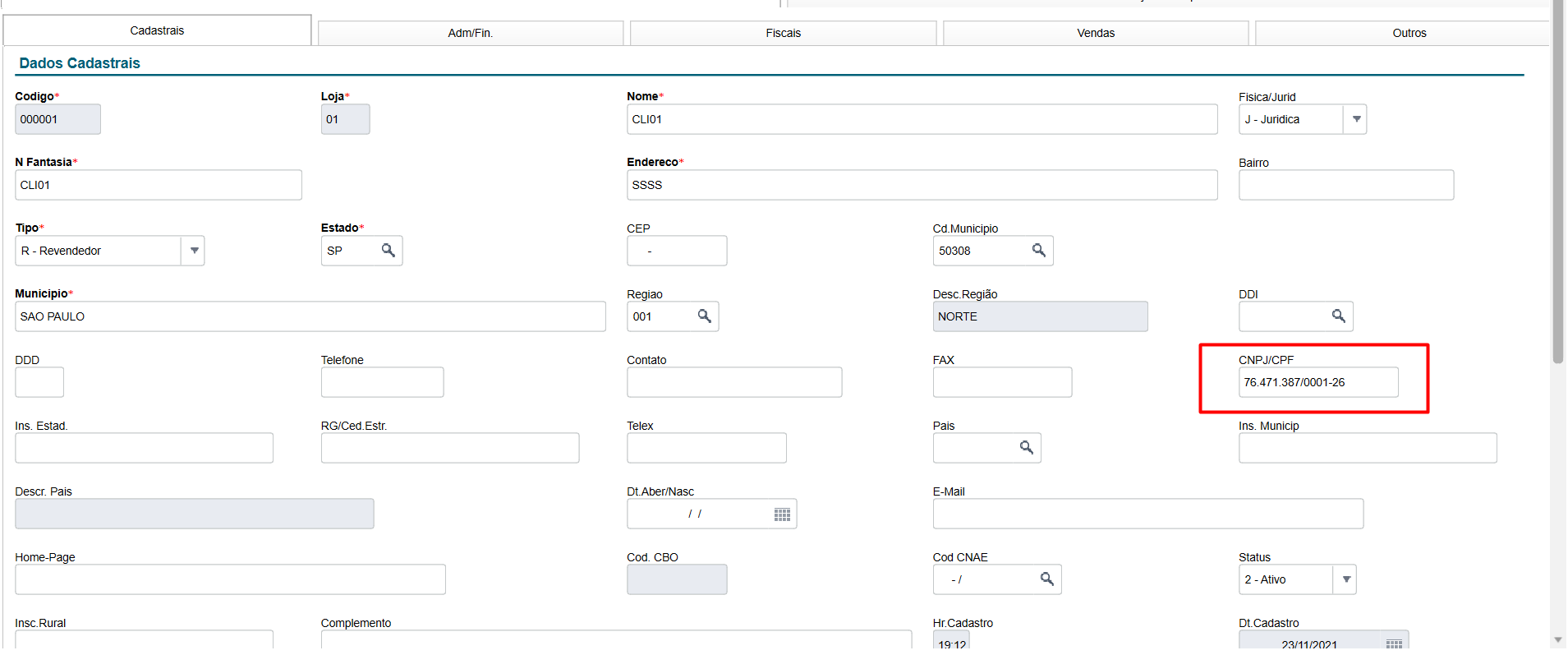Click the Pais search magnifier icon
The height and width of the screenshot is (655, 1568).
[x=1027, y=448]
